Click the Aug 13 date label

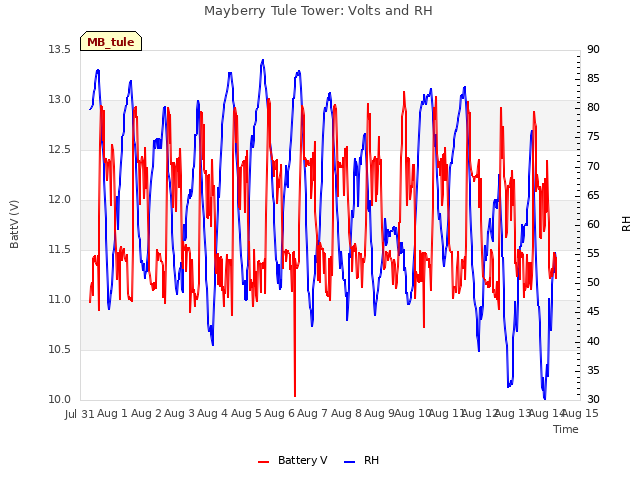coord(512,413)
